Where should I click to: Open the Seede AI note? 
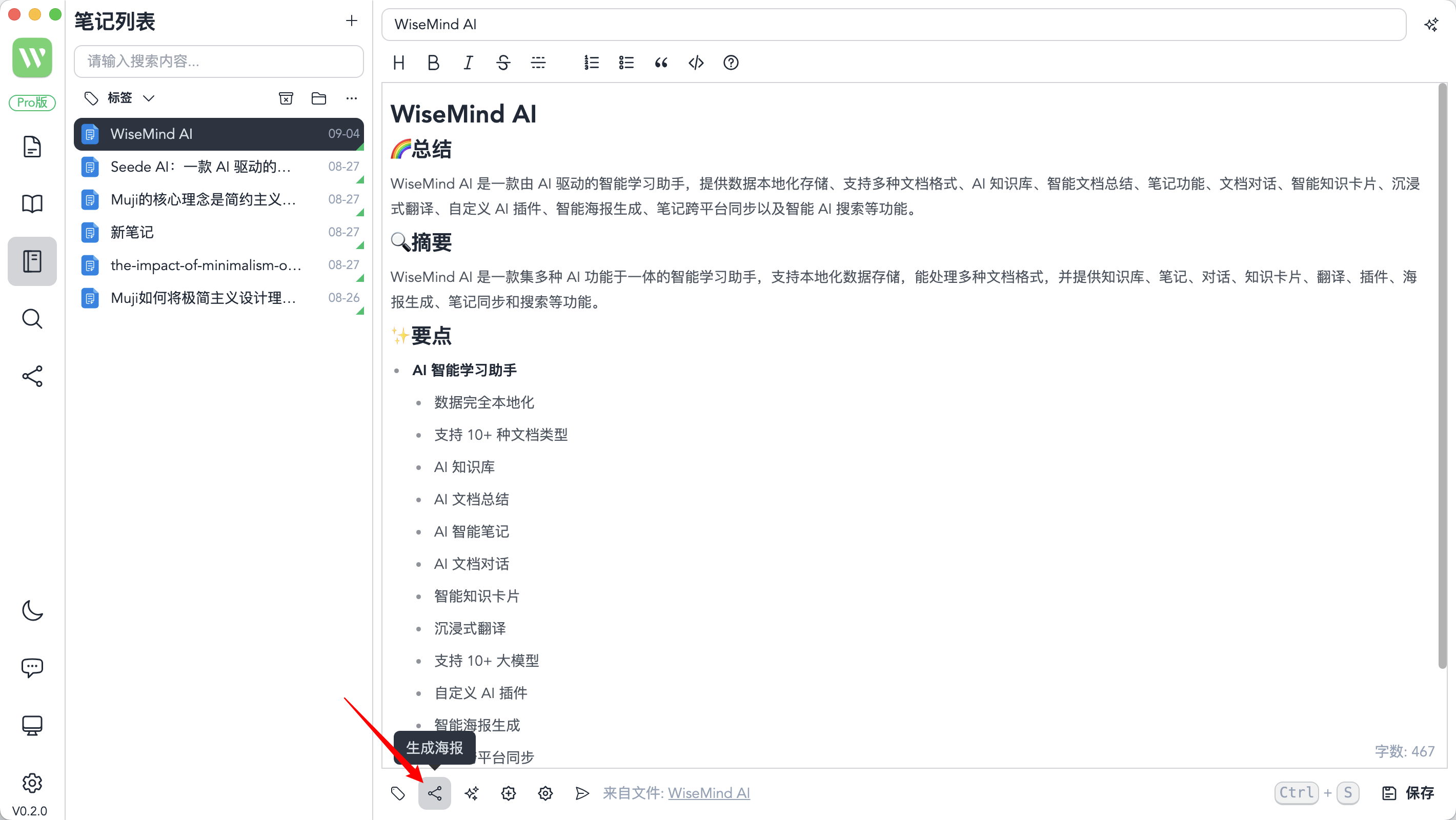(x=219, y=167)
